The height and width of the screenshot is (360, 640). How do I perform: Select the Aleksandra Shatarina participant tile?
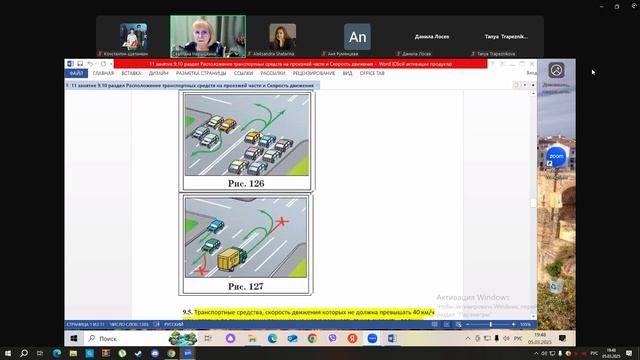[282, 37]
